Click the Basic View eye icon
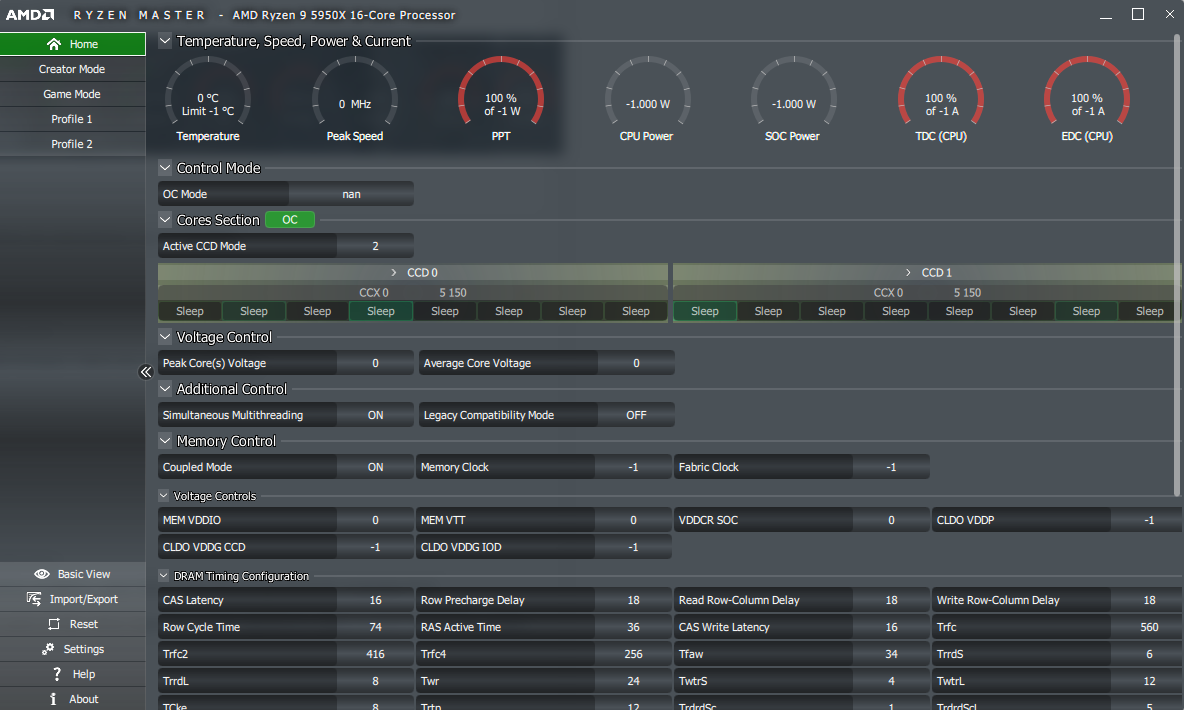This screenshot has width=1184, height=710. (x=42, y=574)
